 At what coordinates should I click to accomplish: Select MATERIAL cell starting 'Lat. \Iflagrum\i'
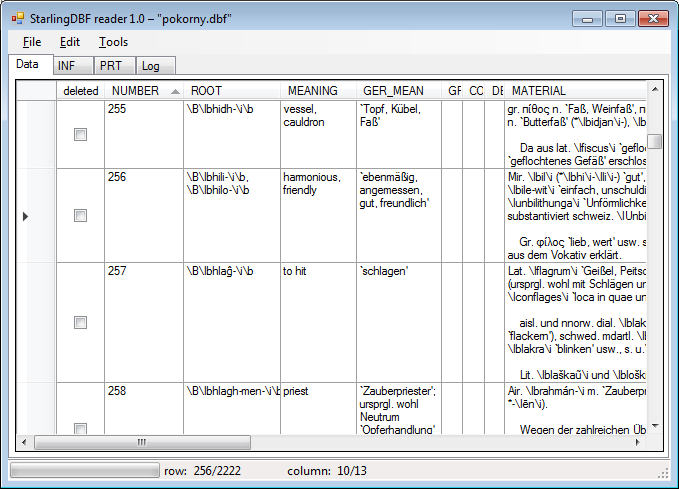[x=576, y=322]
